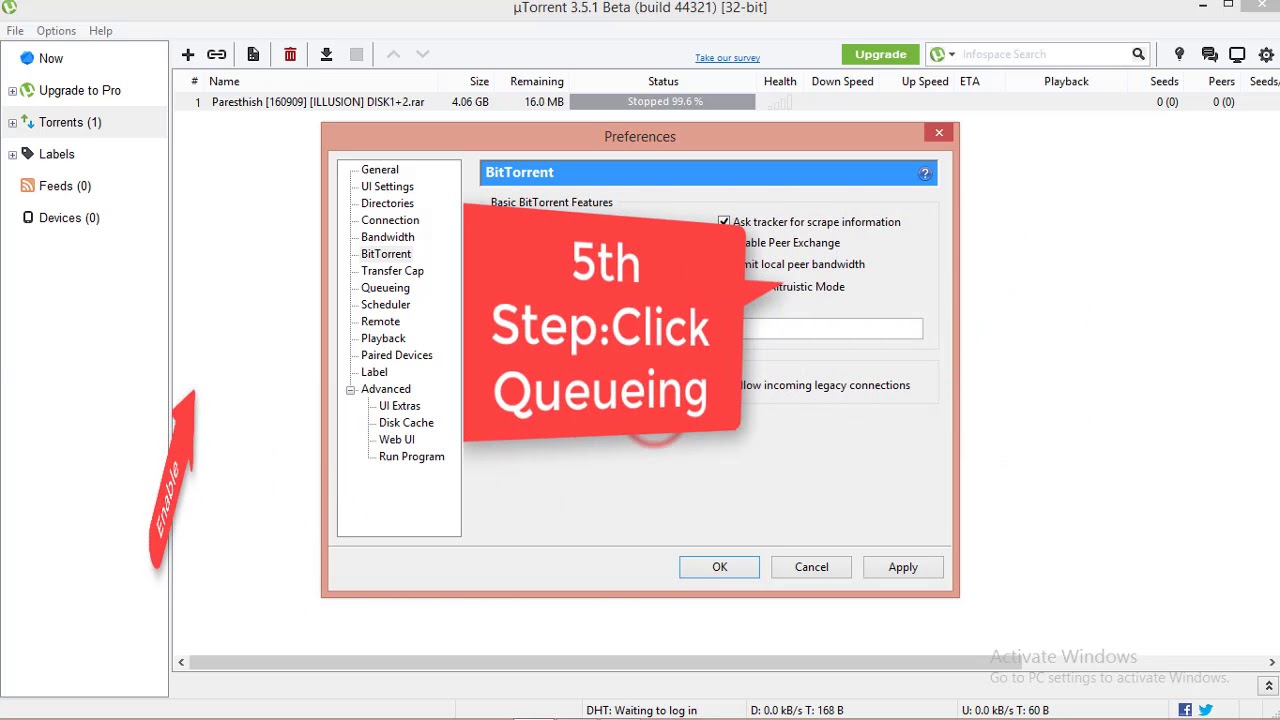Click into the Infospace Search field
This screenshot has width=1280, height=720.
click(x=1043, y=54)
